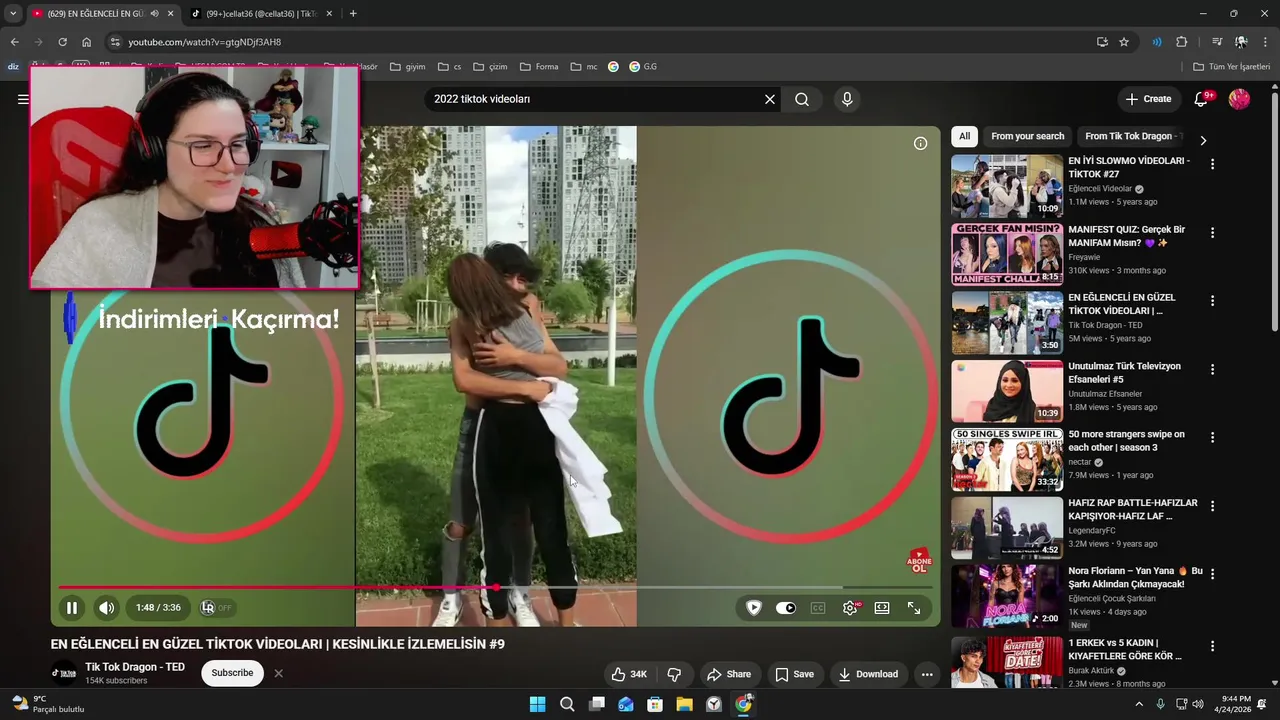
Task: Click the ABONE OL subscribe watermark
Action: click(918, 560)
